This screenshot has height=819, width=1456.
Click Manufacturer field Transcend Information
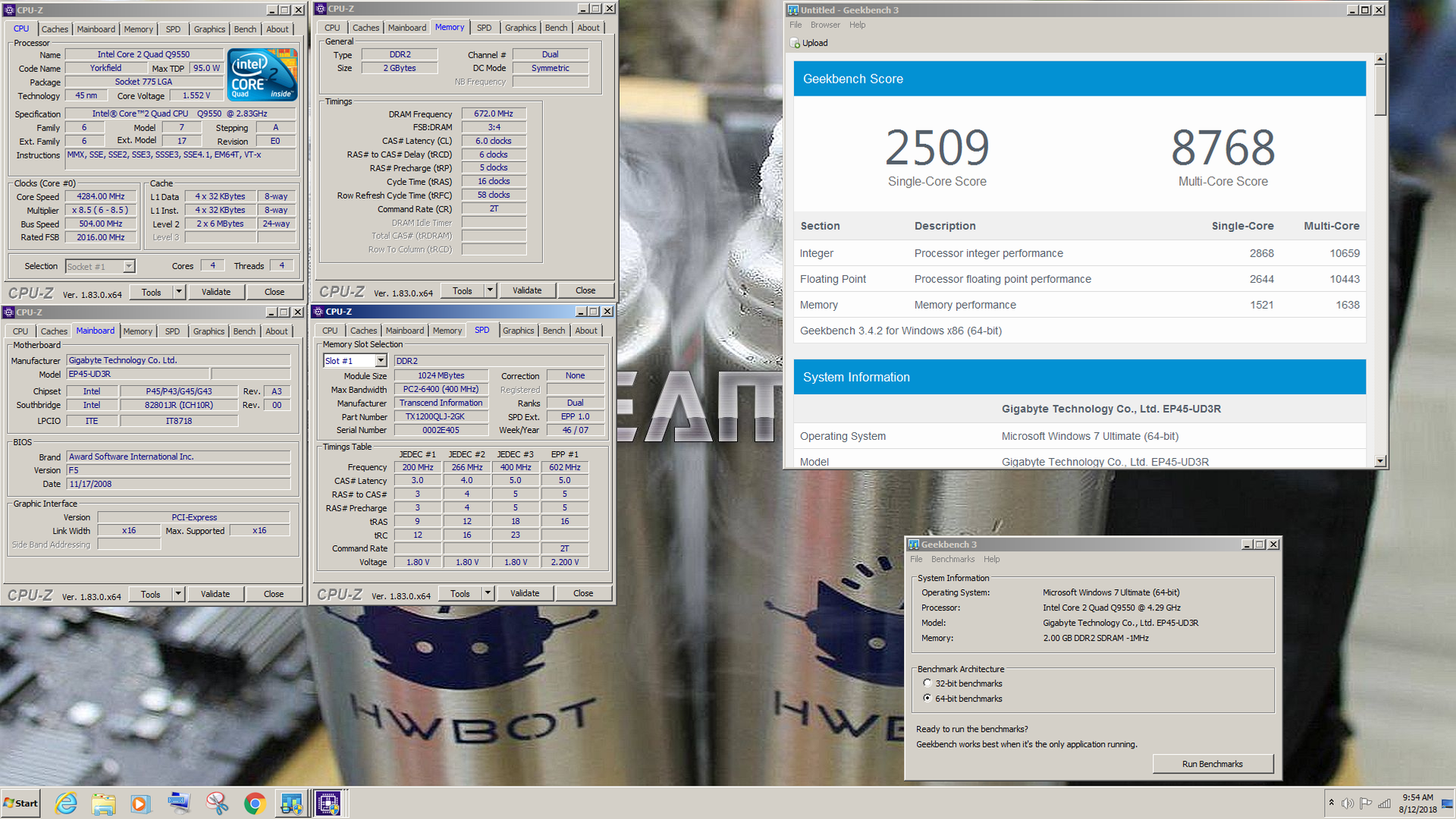(441, 403)
